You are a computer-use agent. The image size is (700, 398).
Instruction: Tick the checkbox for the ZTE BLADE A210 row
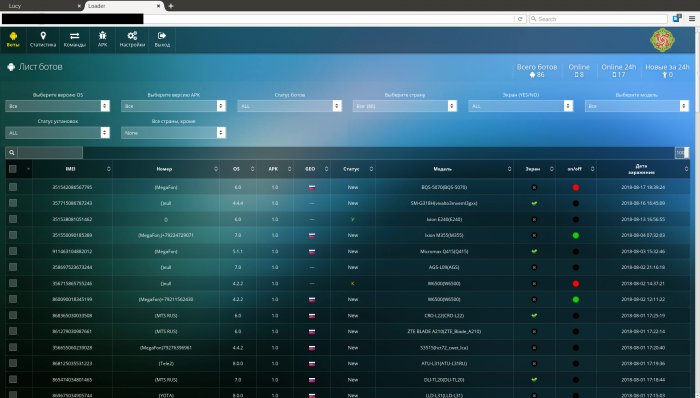(13, 331)
